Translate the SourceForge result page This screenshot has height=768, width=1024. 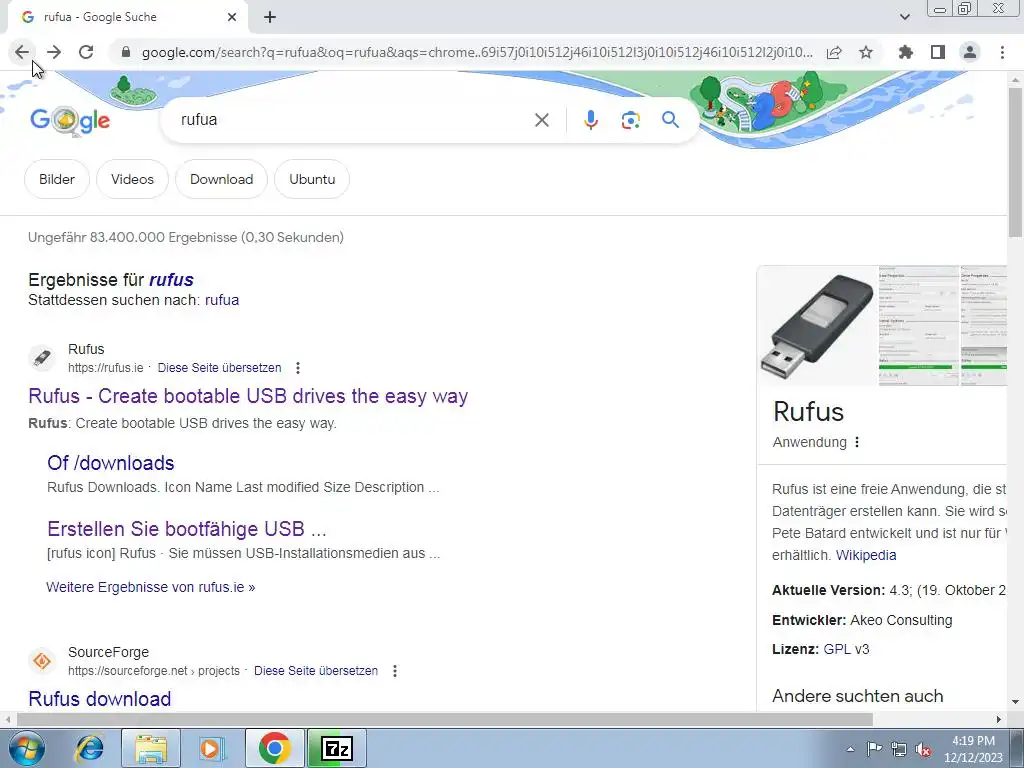pos(316,671)
